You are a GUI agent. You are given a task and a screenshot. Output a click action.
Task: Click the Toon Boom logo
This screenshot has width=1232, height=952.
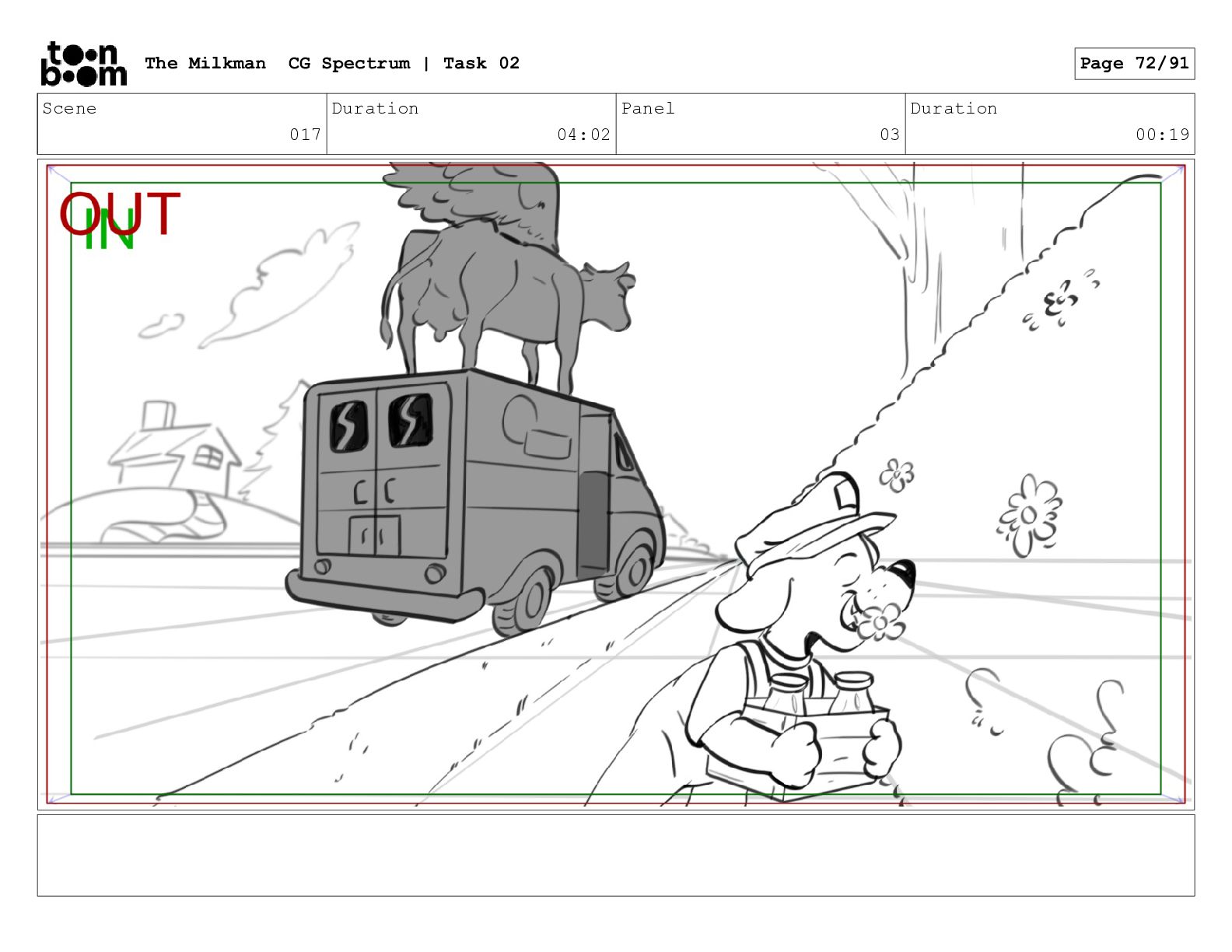click(x=83, y=63)
